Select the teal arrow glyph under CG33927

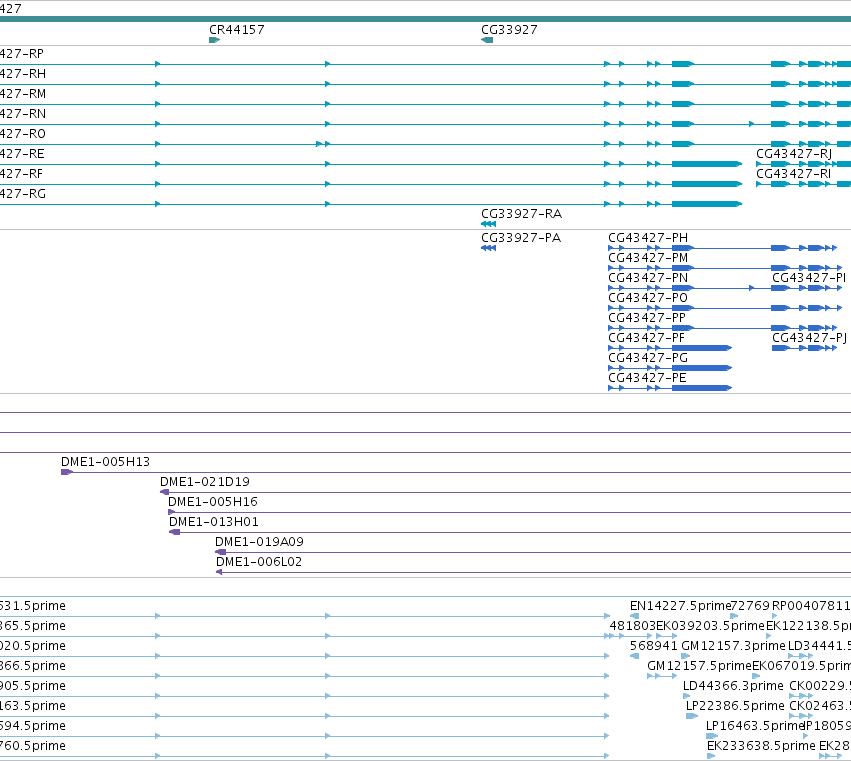(487, 40)
